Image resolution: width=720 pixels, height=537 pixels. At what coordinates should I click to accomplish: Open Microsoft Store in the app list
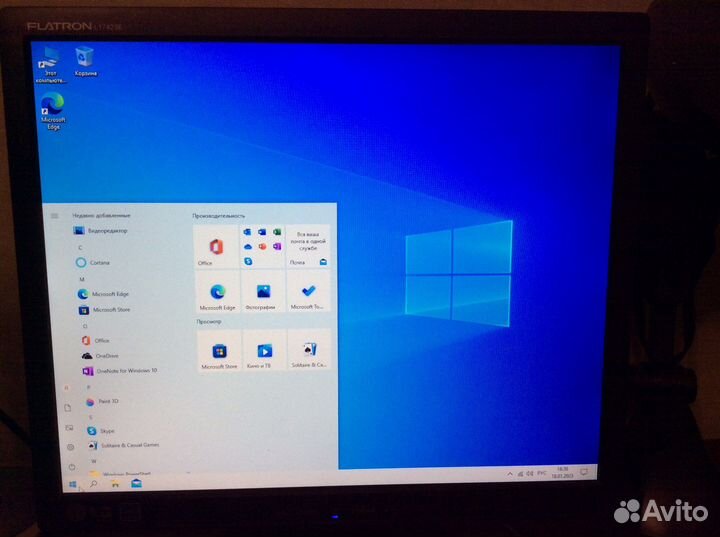point(105,310)
